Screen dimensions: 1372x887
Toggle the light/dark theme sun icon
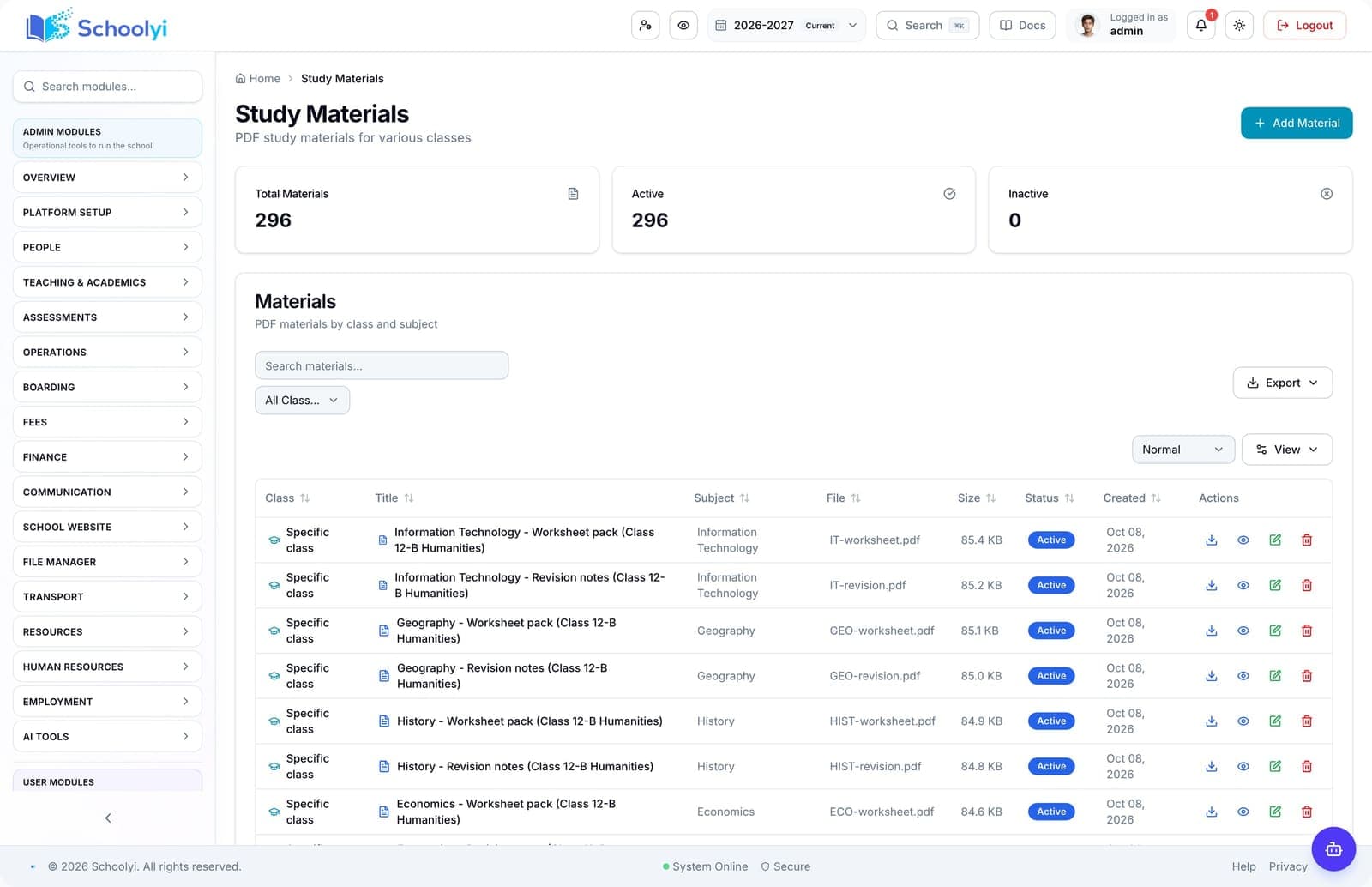pos(1239,26)
